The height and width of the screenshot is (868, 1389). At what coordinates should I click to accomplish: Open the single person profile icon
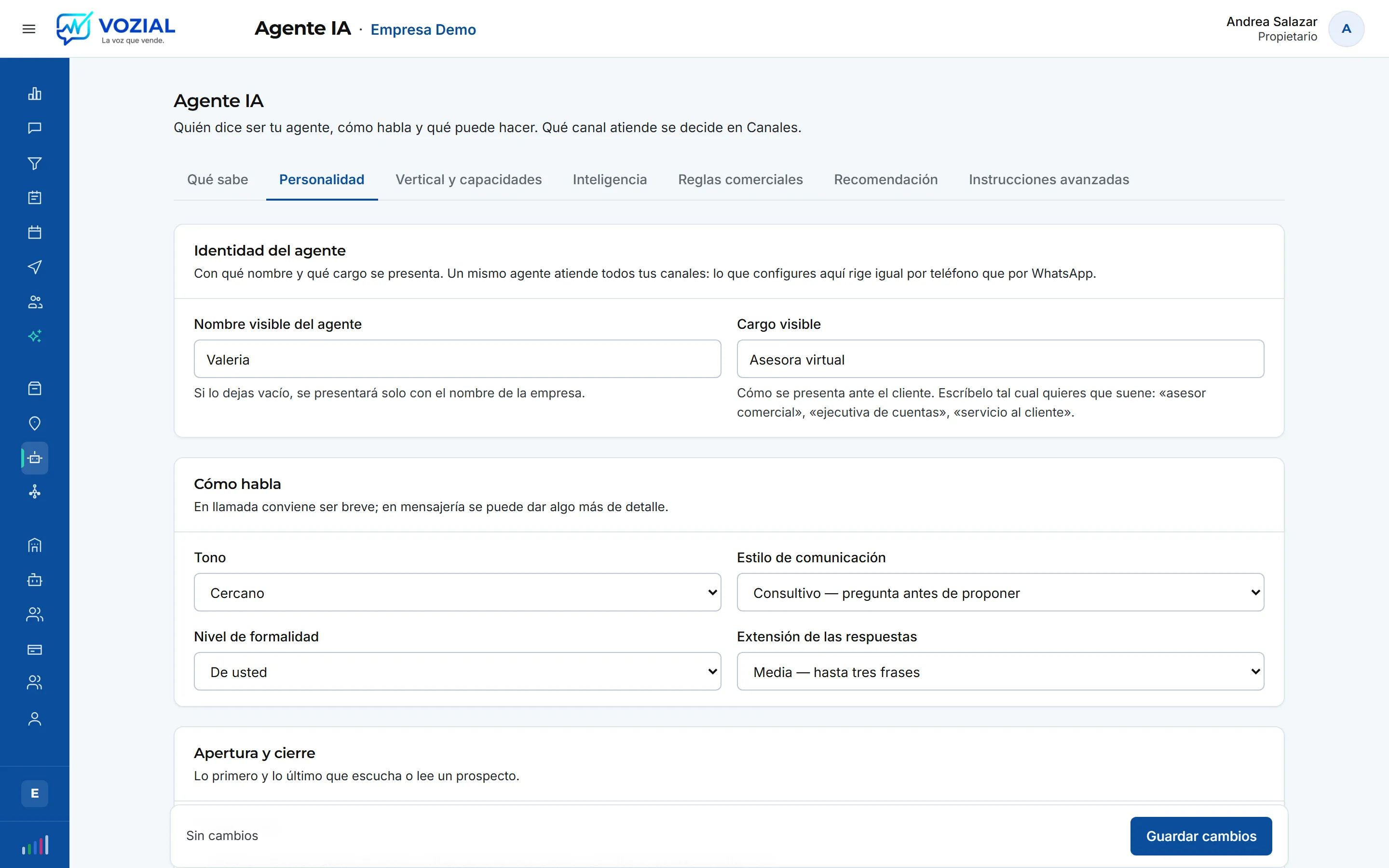34,719
